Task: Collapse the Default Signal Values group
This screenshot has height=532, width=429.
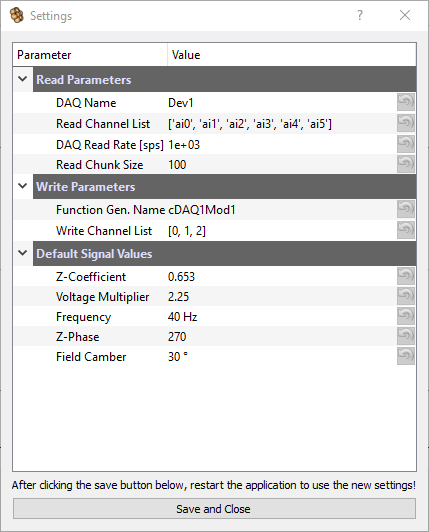Action: coord(23,253)
